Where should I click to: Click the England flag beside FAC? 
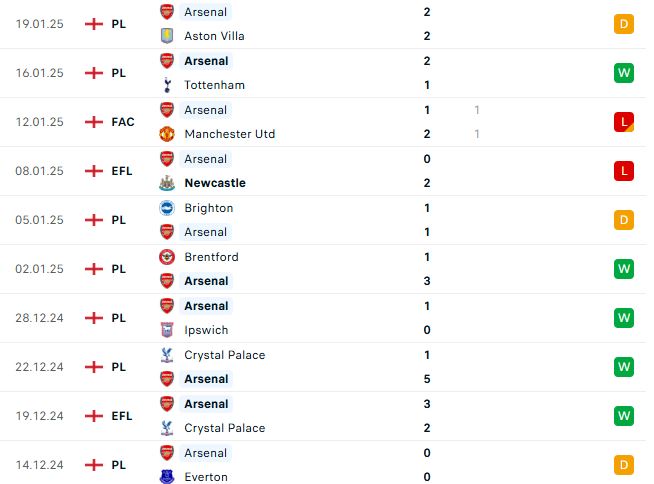pyautogui.click(x=94, y=122)
